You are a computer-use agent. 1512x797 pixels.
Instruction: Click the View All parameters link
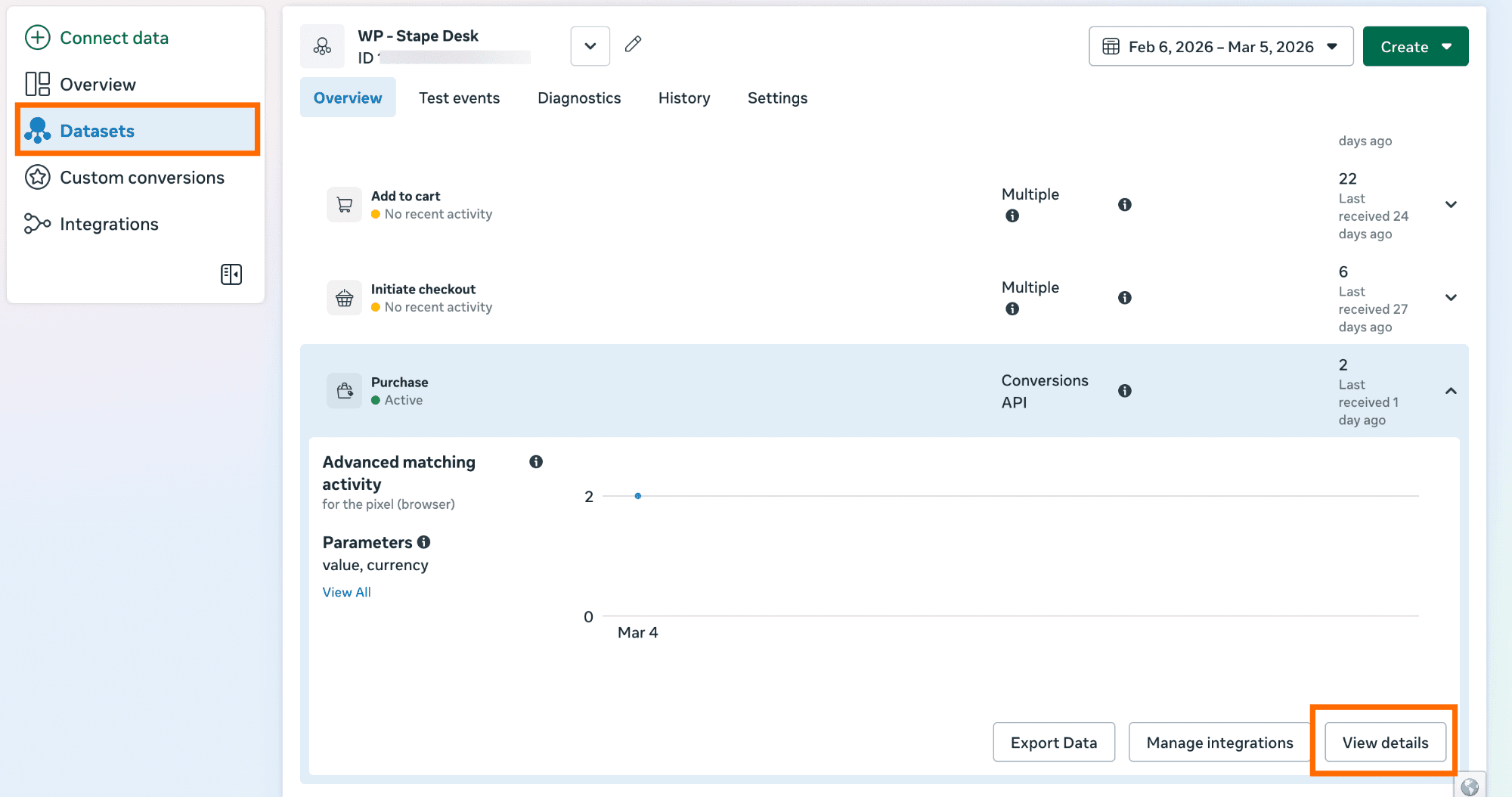pyautogui.click(x=346, y=592)
